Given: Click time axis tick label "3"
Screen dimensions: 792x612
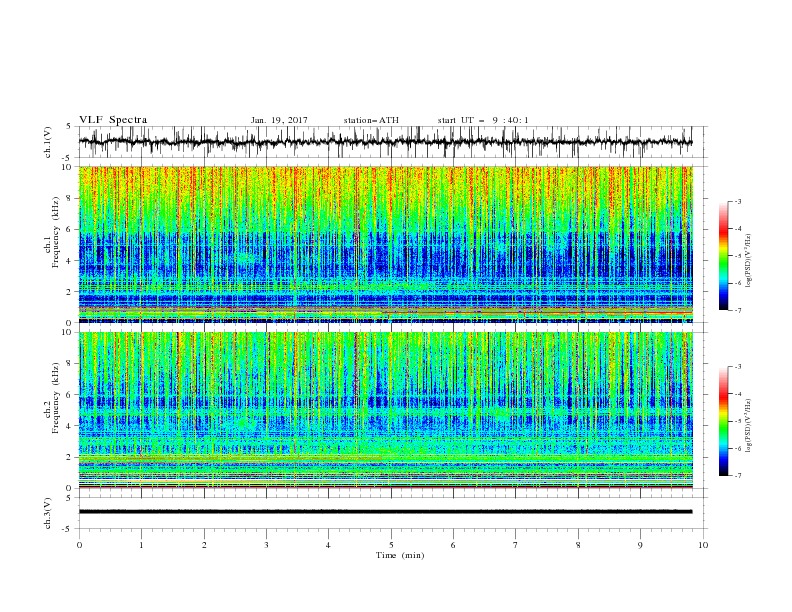Looking at the screenshot, I should click(266, 545).
